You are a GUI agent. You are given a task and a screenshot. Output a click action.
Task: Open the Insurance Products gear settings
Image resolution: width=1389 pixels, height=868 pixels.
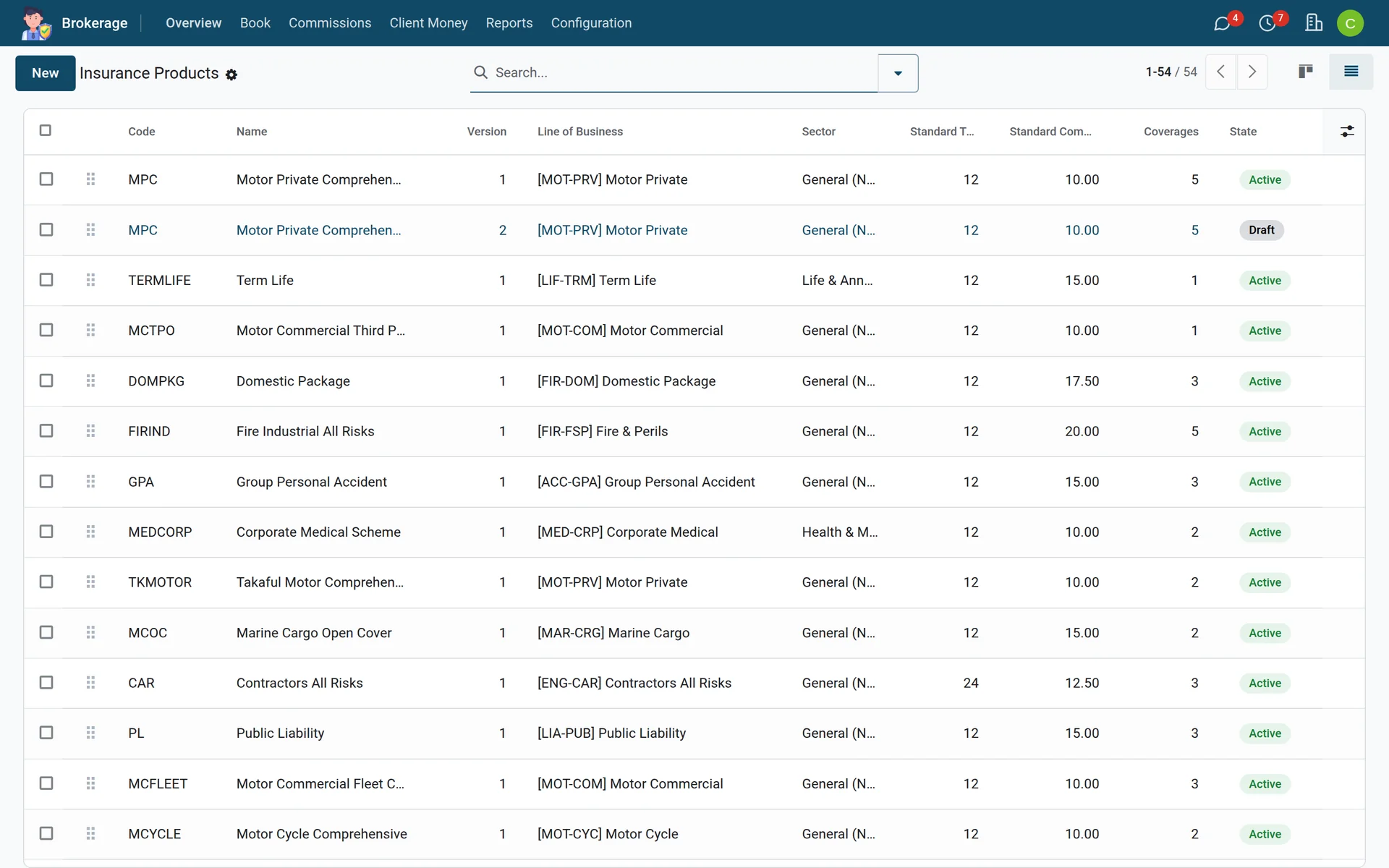coord(231,75)
